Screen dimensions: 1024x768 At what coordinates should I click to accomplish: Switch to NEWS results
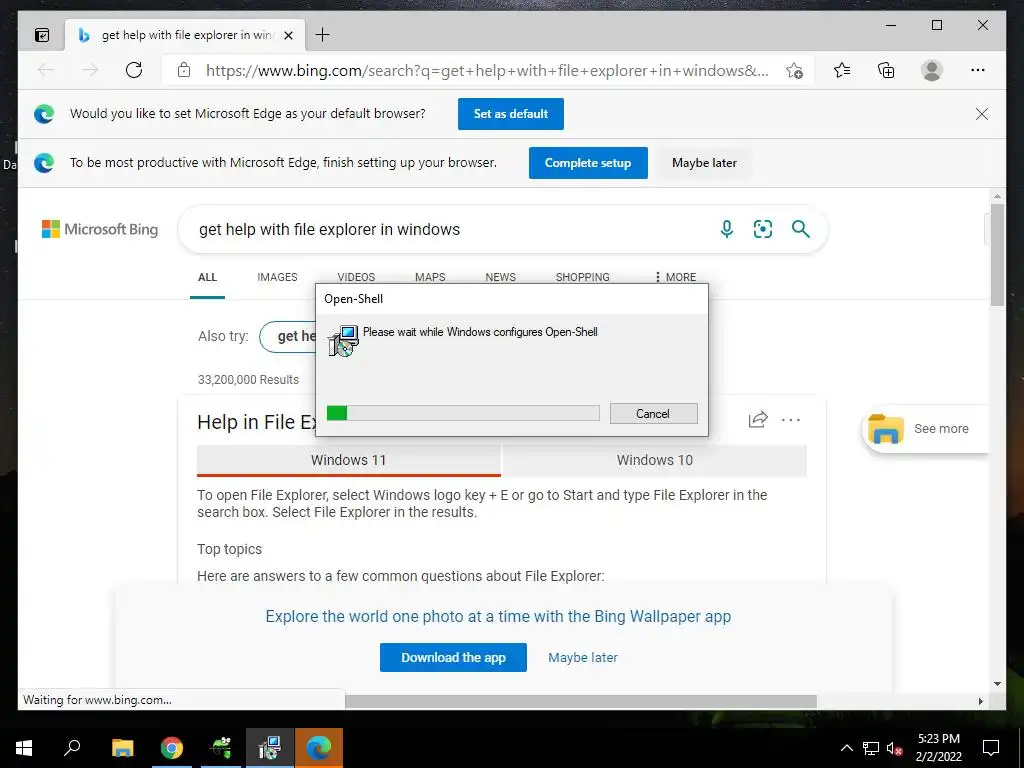click(x=500, y=278)
